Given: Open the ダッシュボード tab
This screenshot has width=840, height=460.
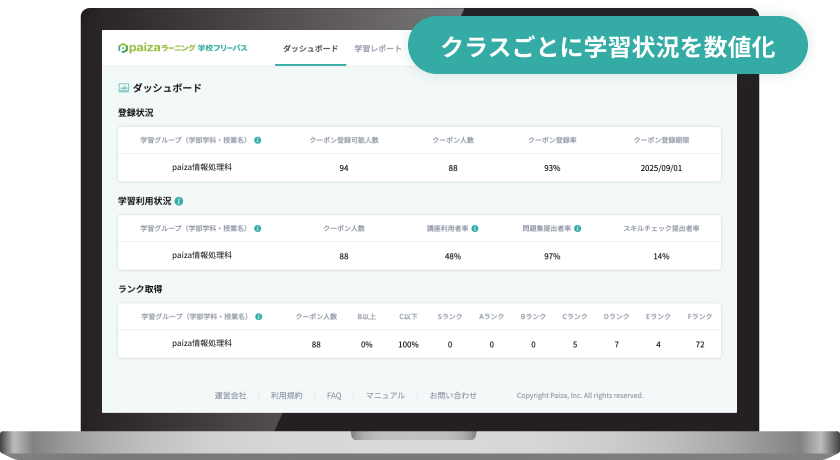Looking at the screenshot, I should click(x=311, y=49).
